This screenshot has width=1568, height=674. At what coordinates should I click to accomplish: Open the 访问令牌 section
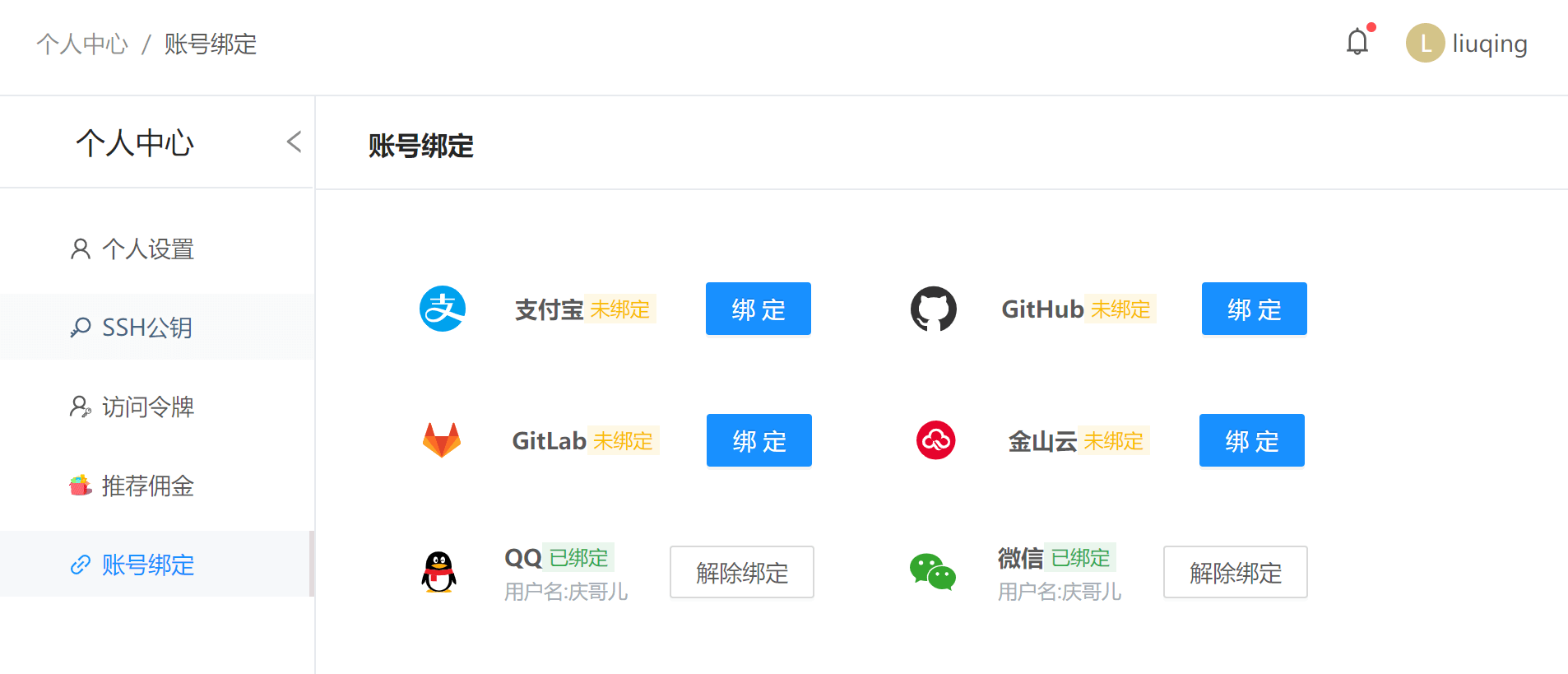[156, 407]
